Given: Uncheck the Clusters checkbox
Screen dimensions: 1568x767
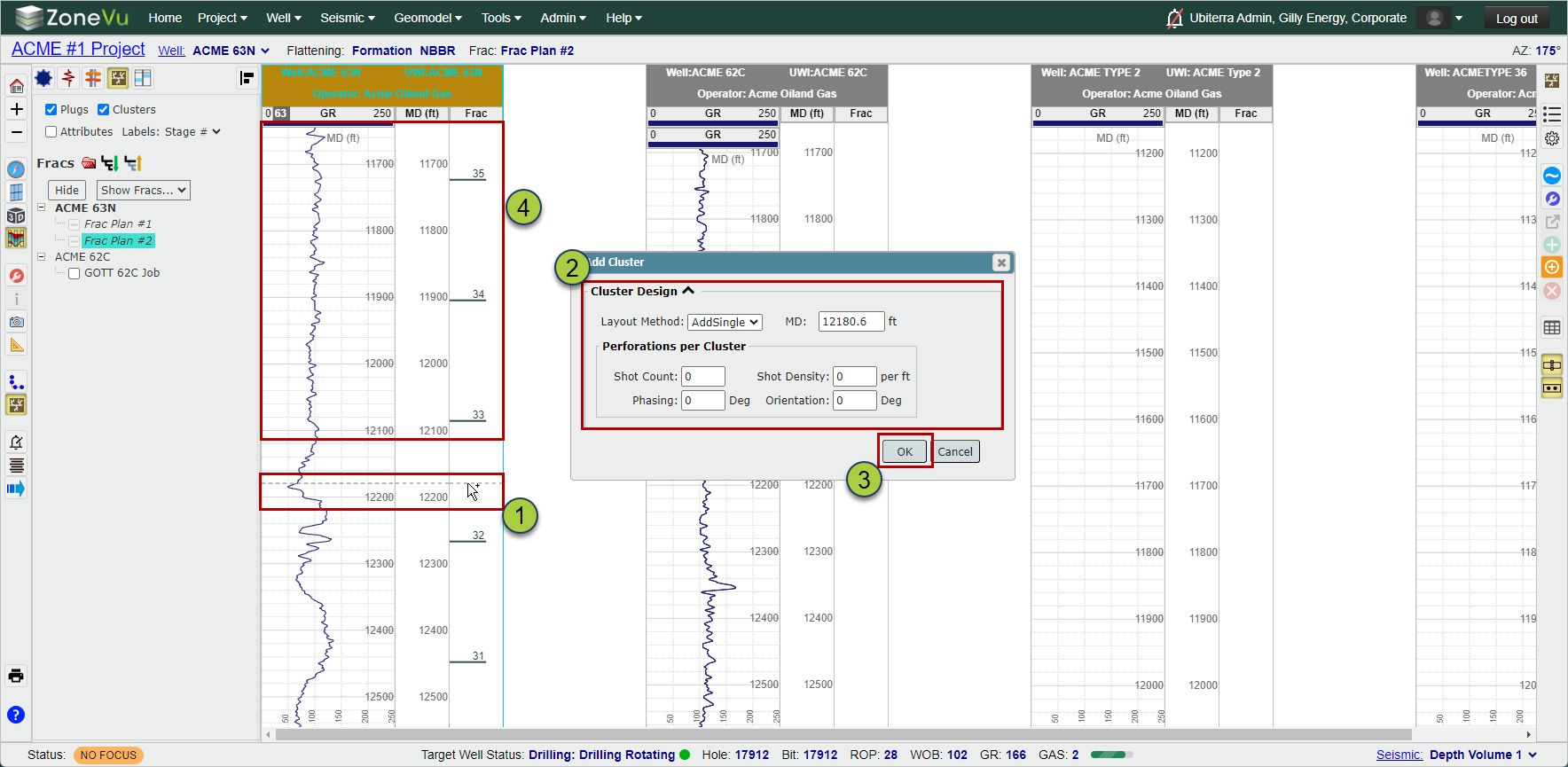Looking at the screenshot, I should pos(104,110).
